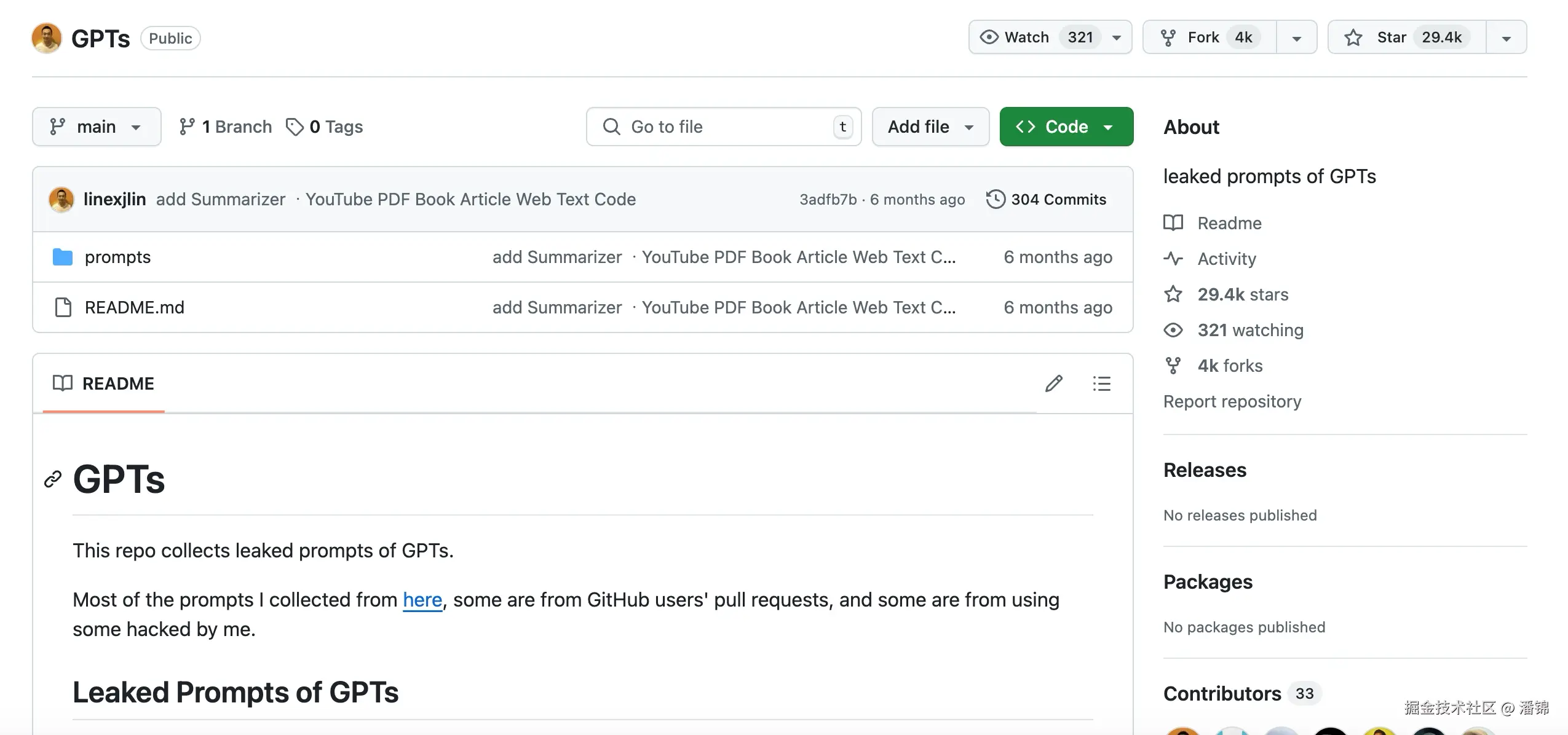Screen dimensions: 1568x735
Task: Click the GPTs heading anchor link icon
Action: coord(53,479)
